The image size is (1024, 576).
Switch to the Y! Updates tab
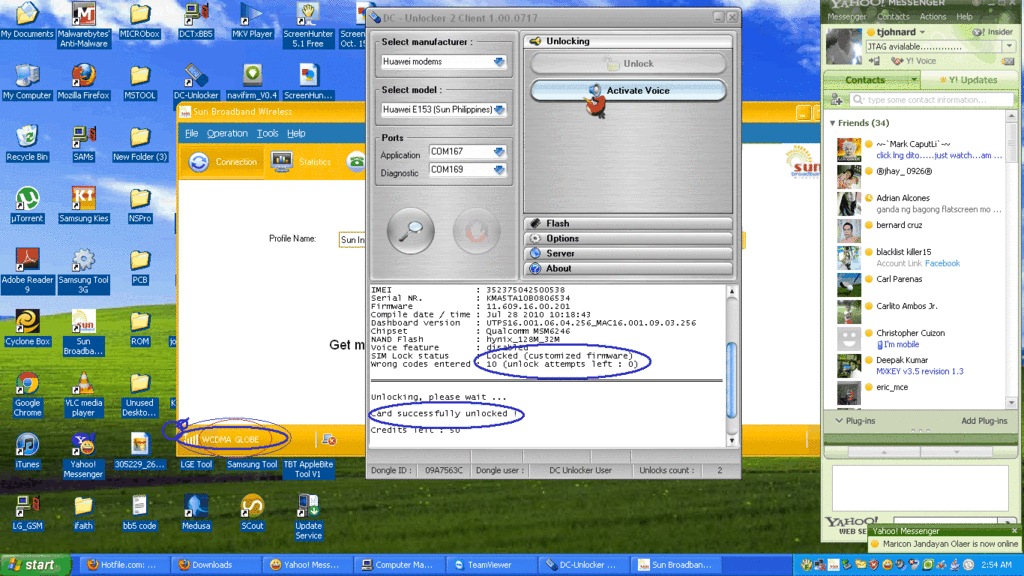pos(968,80)
